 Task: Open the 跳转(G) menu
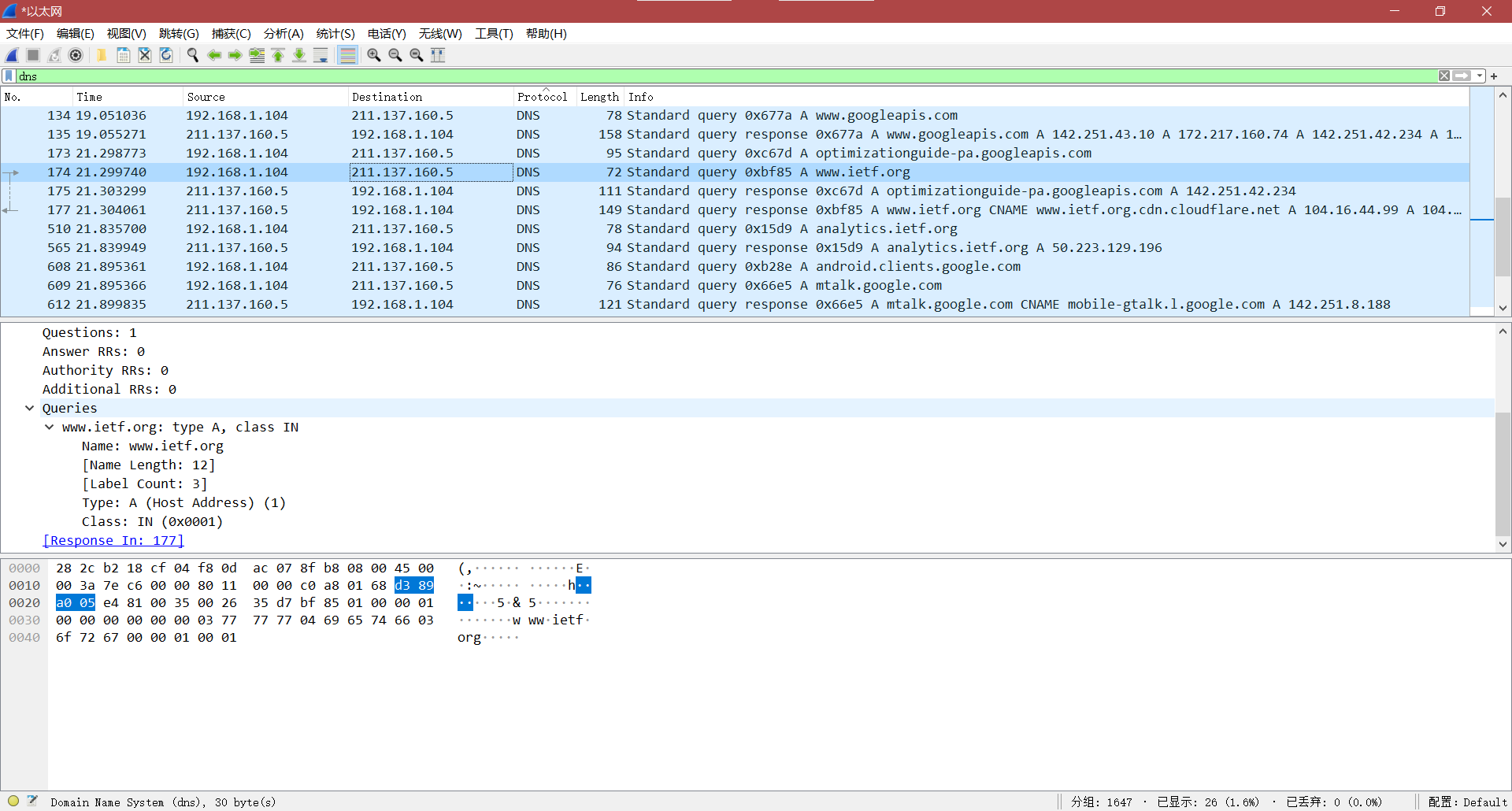179,34
